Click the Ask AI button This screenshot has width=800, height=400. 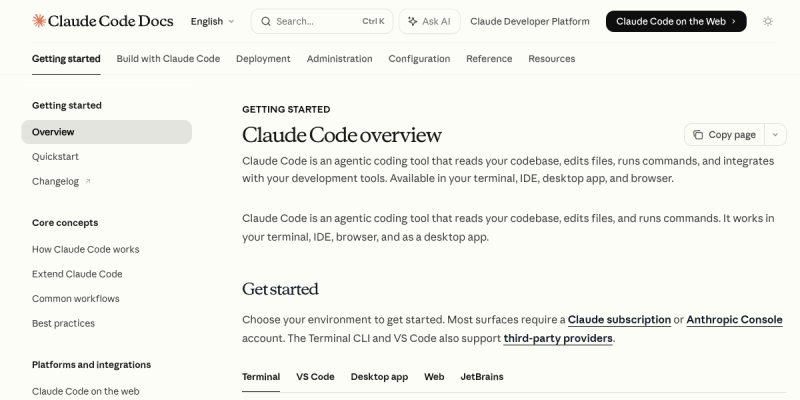pyautogui.click(x=430, y=21)
